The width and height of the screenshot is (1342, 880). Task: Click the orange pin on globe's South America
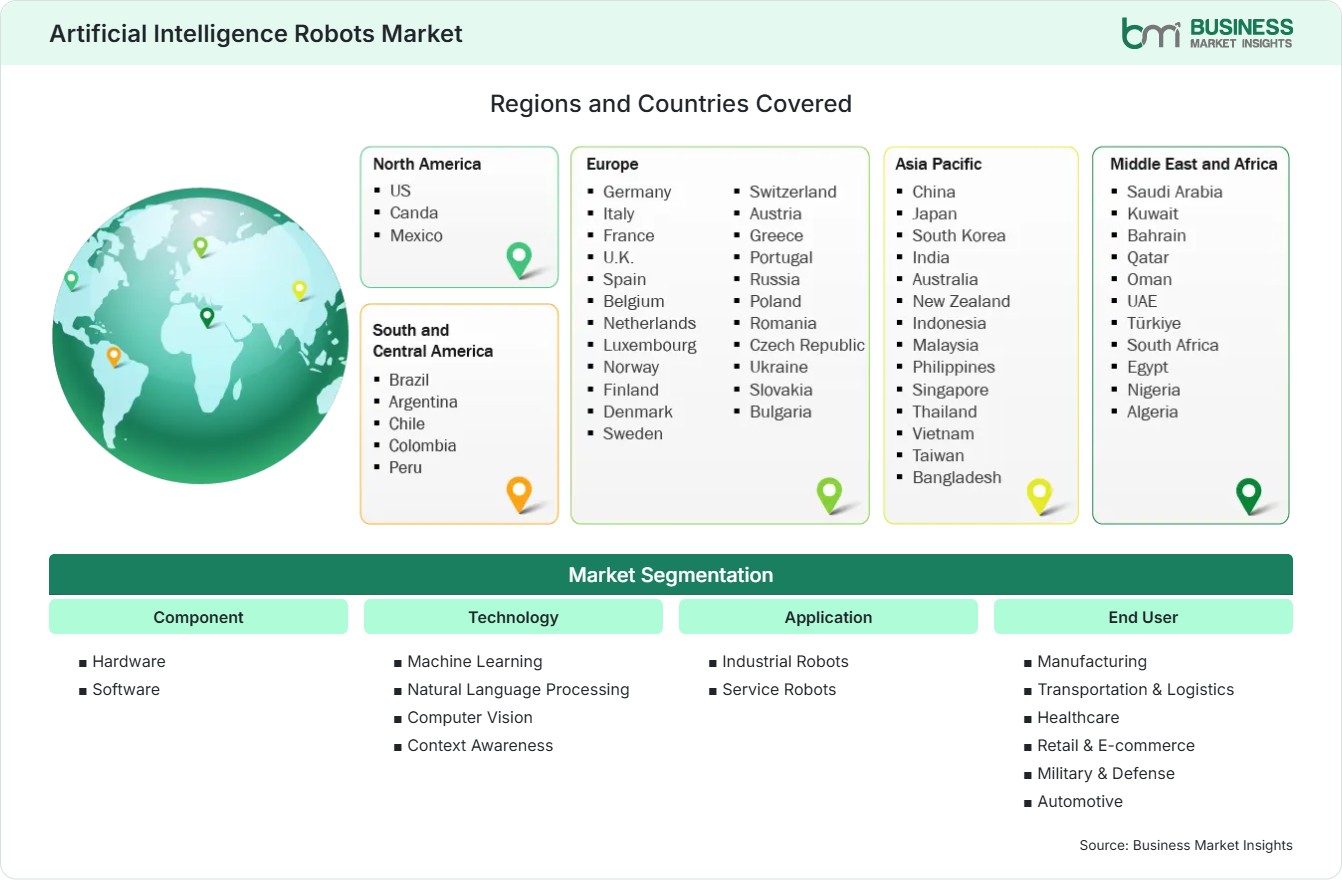114,356
